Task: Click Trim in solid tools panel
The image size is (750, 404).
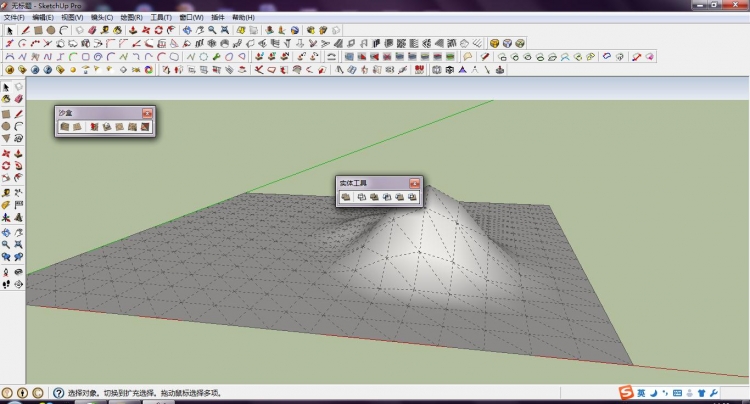Action: [399, 197]
